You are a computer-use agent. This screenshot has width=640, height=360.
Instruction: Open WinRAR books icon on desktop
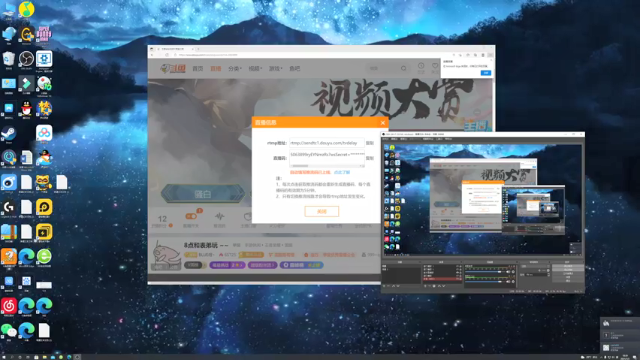tap(9, 232)
